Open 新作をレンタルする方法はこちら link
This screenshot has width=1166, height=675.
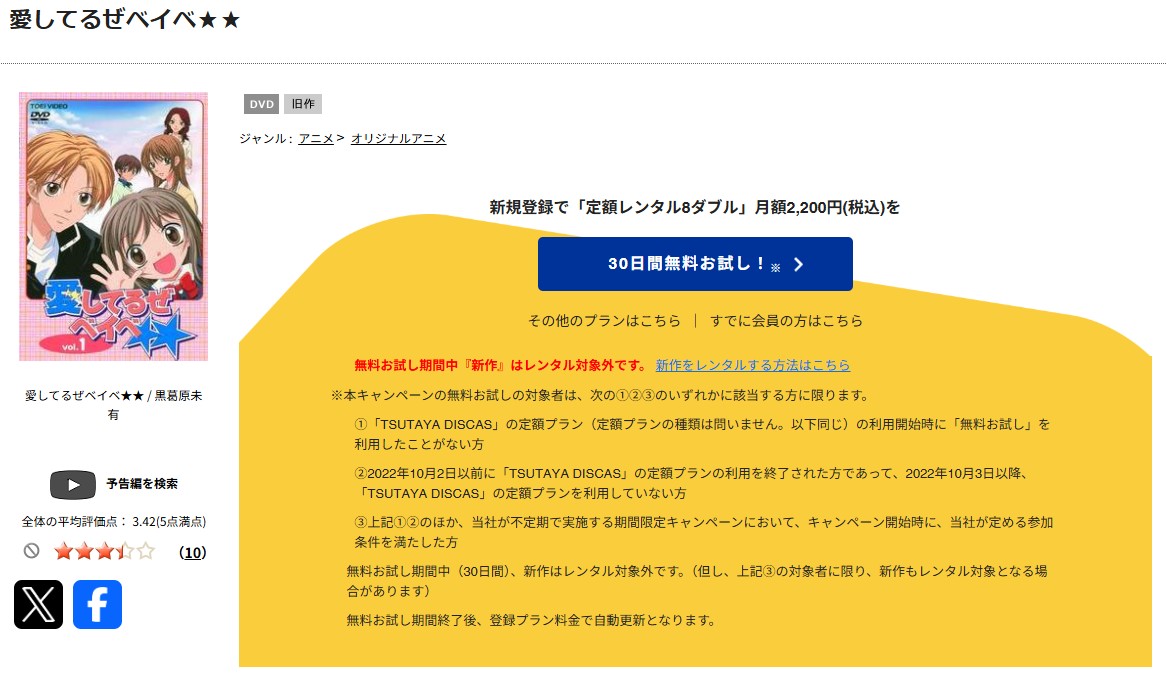[753, 365]
